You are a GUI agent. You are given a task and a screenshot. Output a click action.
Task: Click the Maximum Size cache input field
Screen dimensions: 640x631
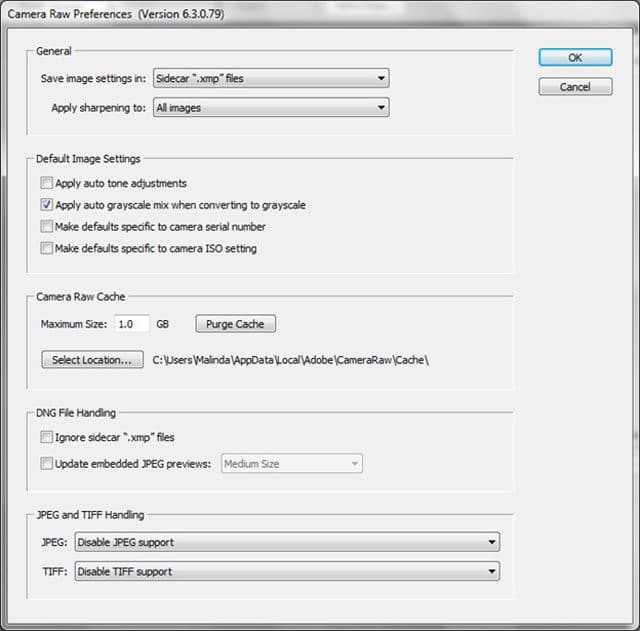pyautogui.click(x=132, y=324)
